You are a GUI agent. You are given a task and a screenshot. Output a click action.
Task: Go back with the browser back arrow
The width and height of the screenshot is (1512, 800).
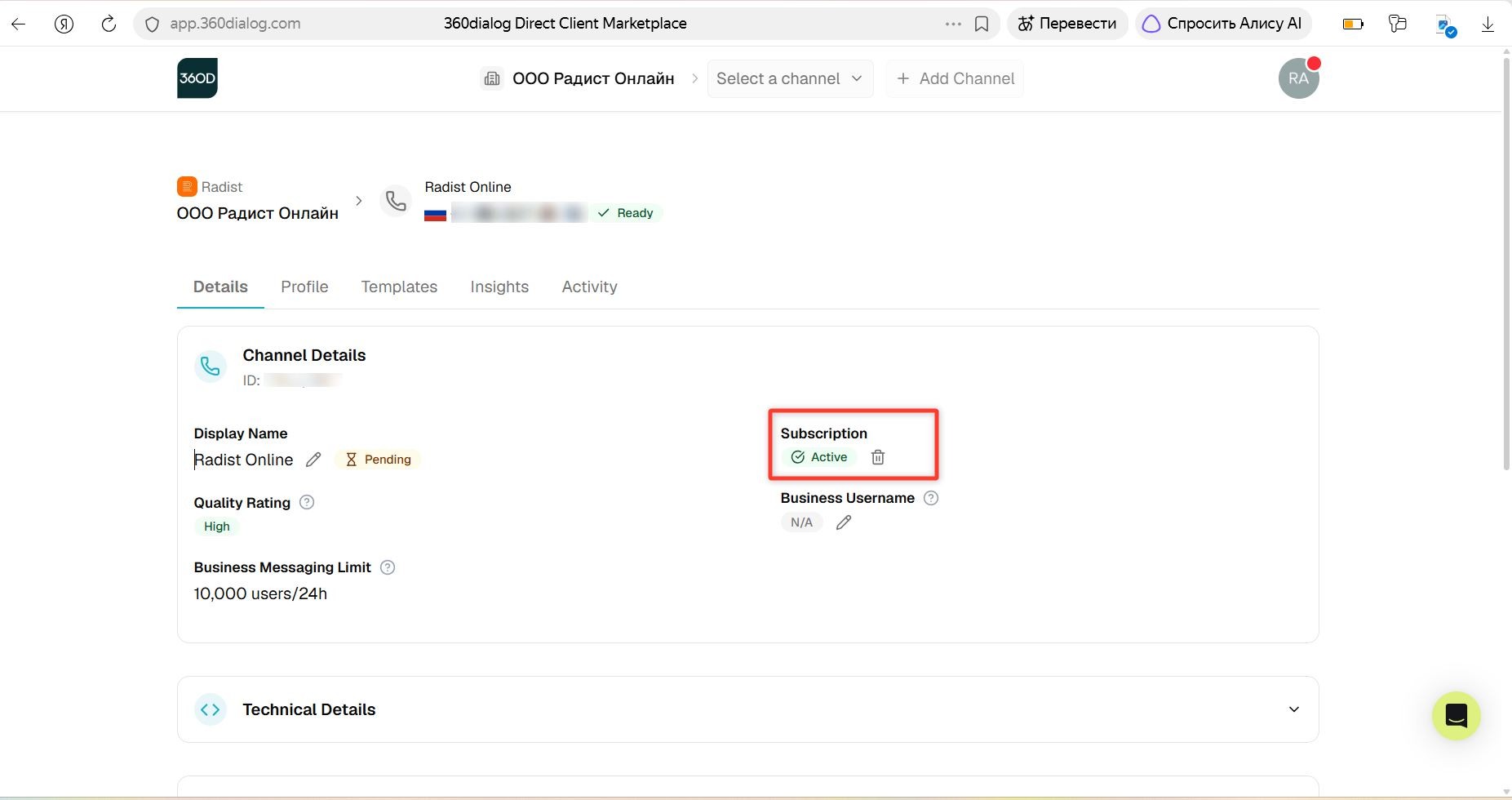[x=18, y=24]
